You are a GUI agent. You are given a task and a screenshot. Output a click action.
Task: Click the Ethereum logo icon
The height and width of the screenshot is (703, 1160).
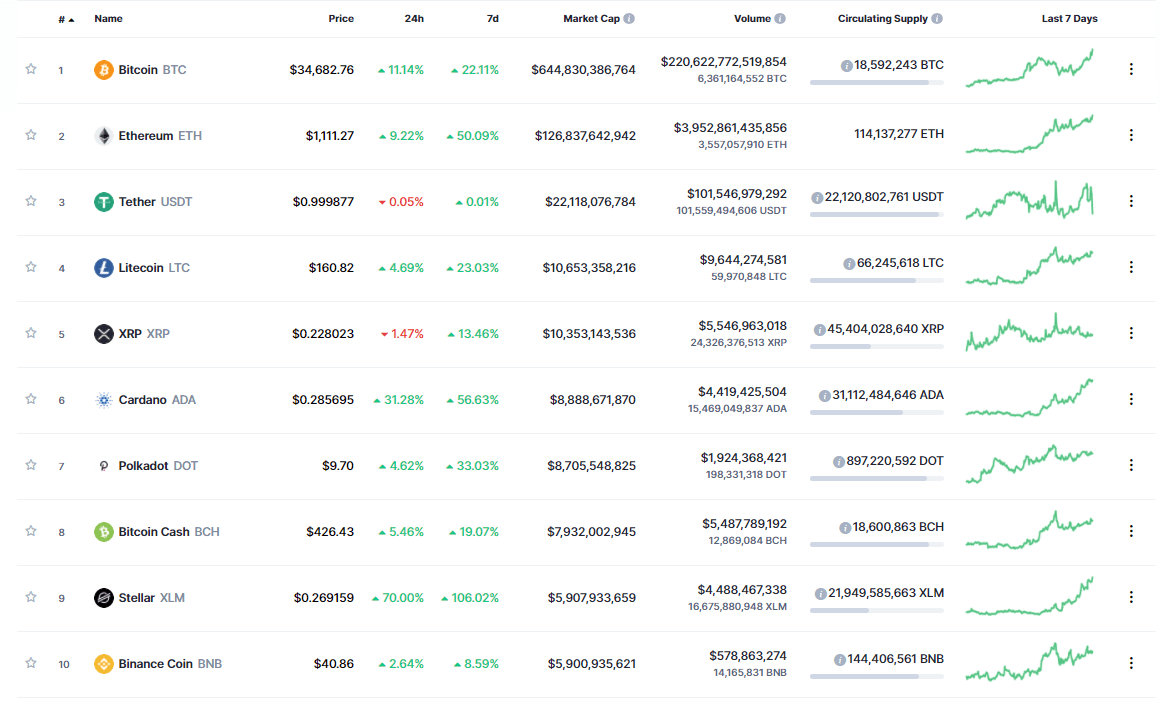pyautogui.click(x=104, y=136)
